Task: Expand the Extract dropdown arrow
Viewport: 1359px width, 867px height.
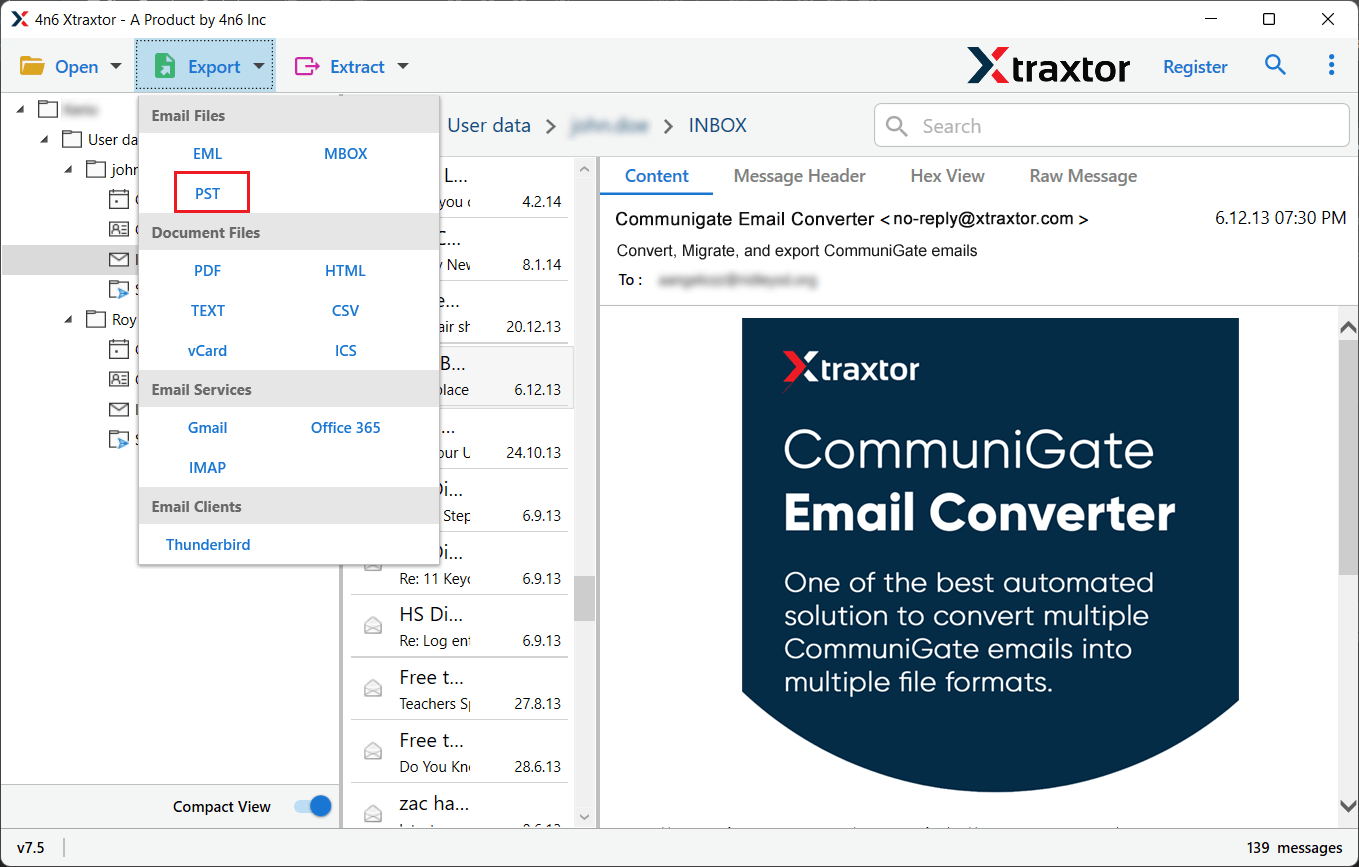Action: [403, 67]
